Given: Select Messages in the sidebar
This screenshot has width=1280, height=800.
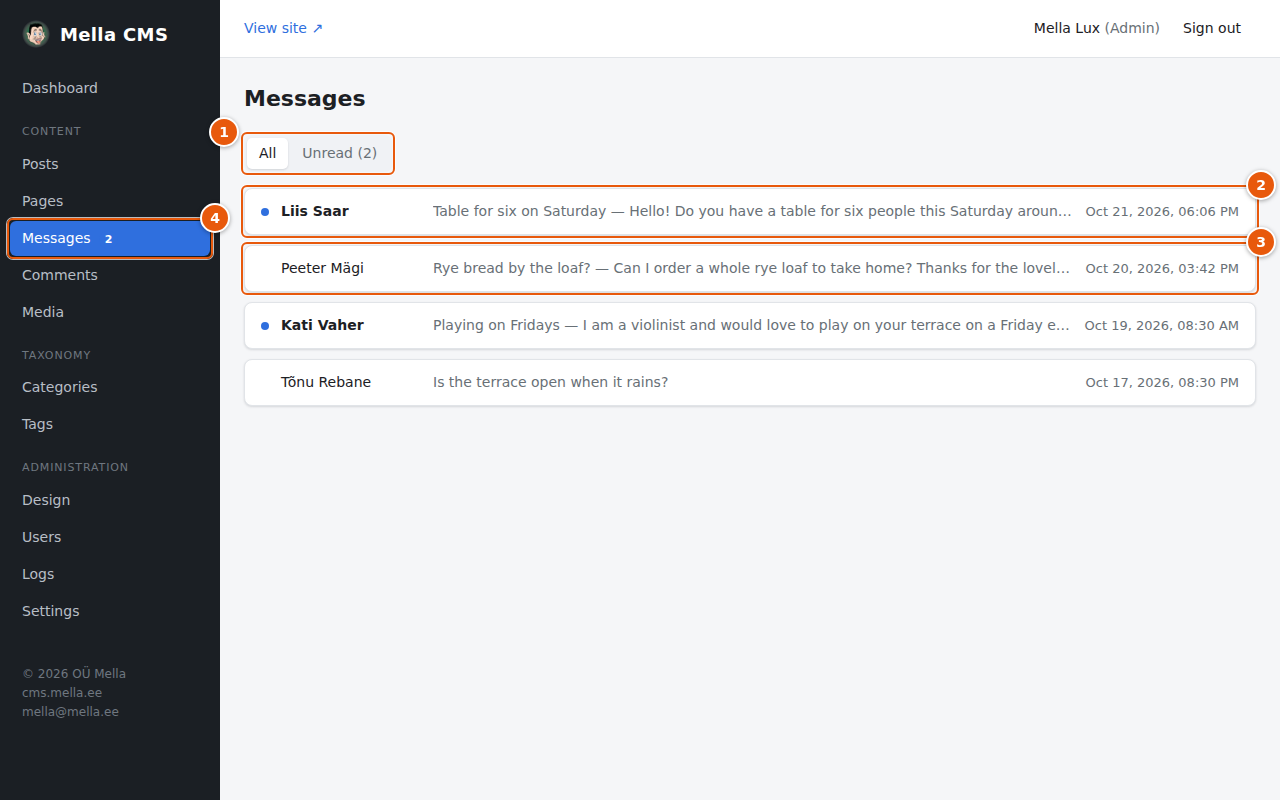Looking at the screenshot, I should point(110,239).
